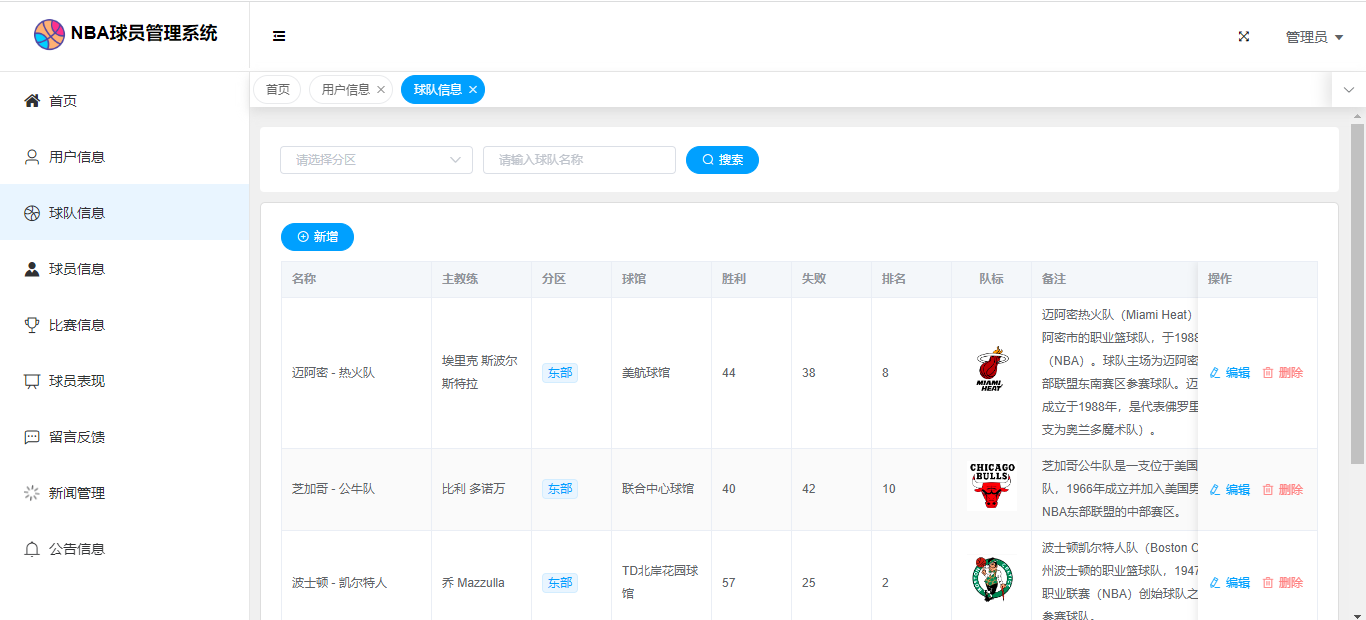This screenshot has height=620, width=1366.
Task: Toggle the sidebar collapse hamburger icon
Action: click(279, 36)
